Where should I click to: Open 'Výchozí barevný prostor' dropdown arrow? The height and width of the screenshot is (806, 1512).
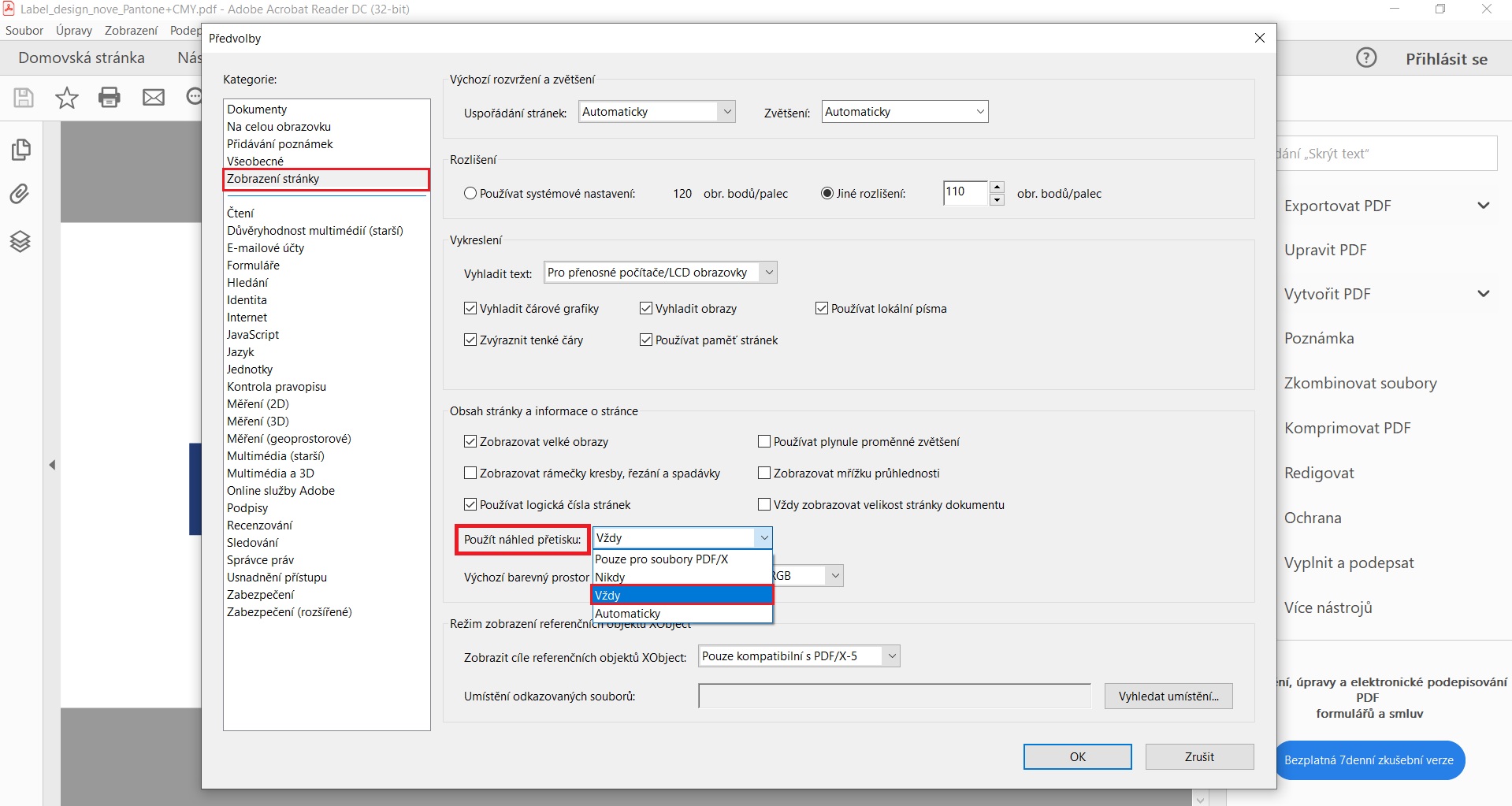click(x=835, y=576)
